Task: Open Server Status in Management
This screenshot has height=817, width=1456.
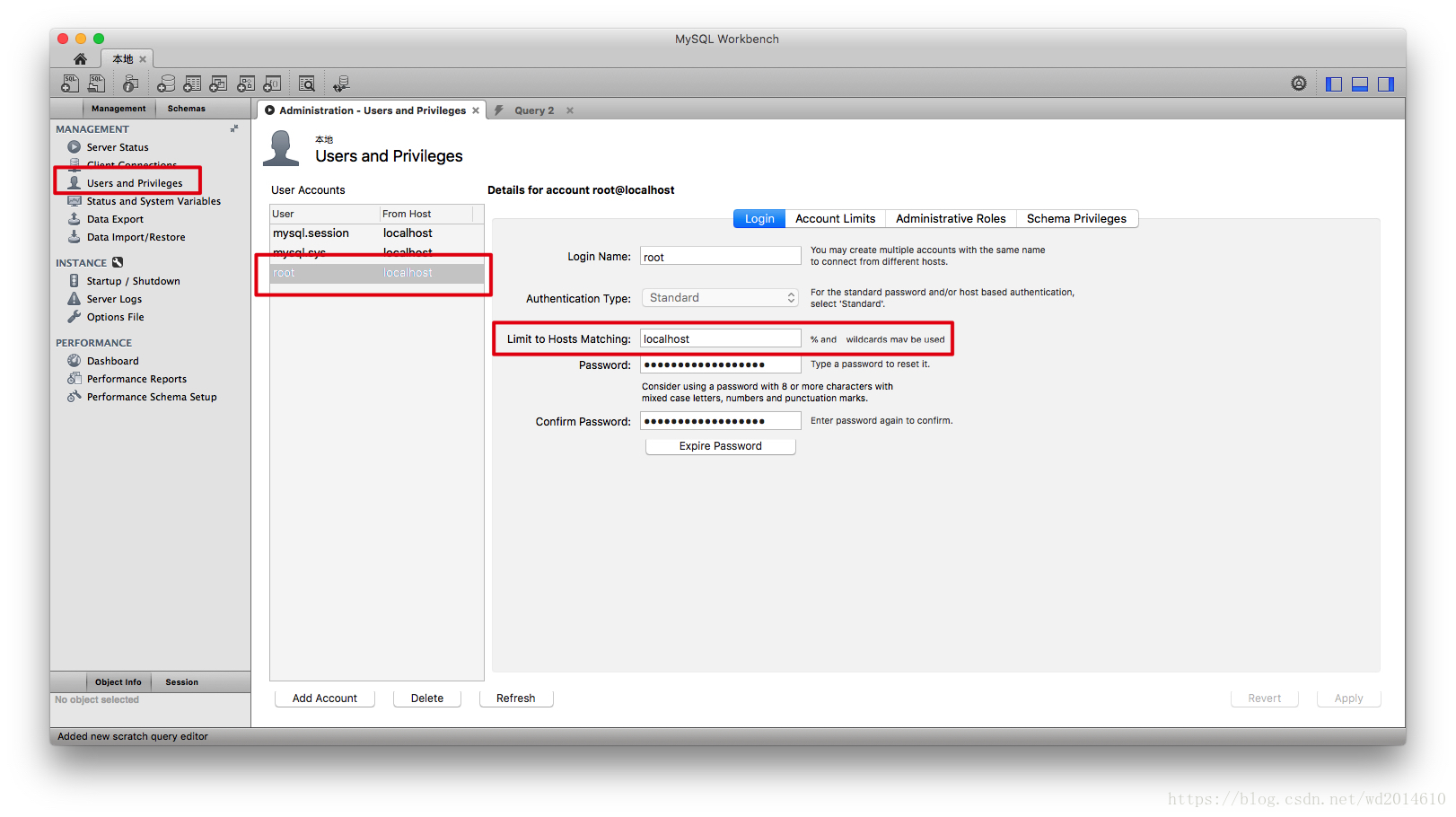Action: point(118,147)
